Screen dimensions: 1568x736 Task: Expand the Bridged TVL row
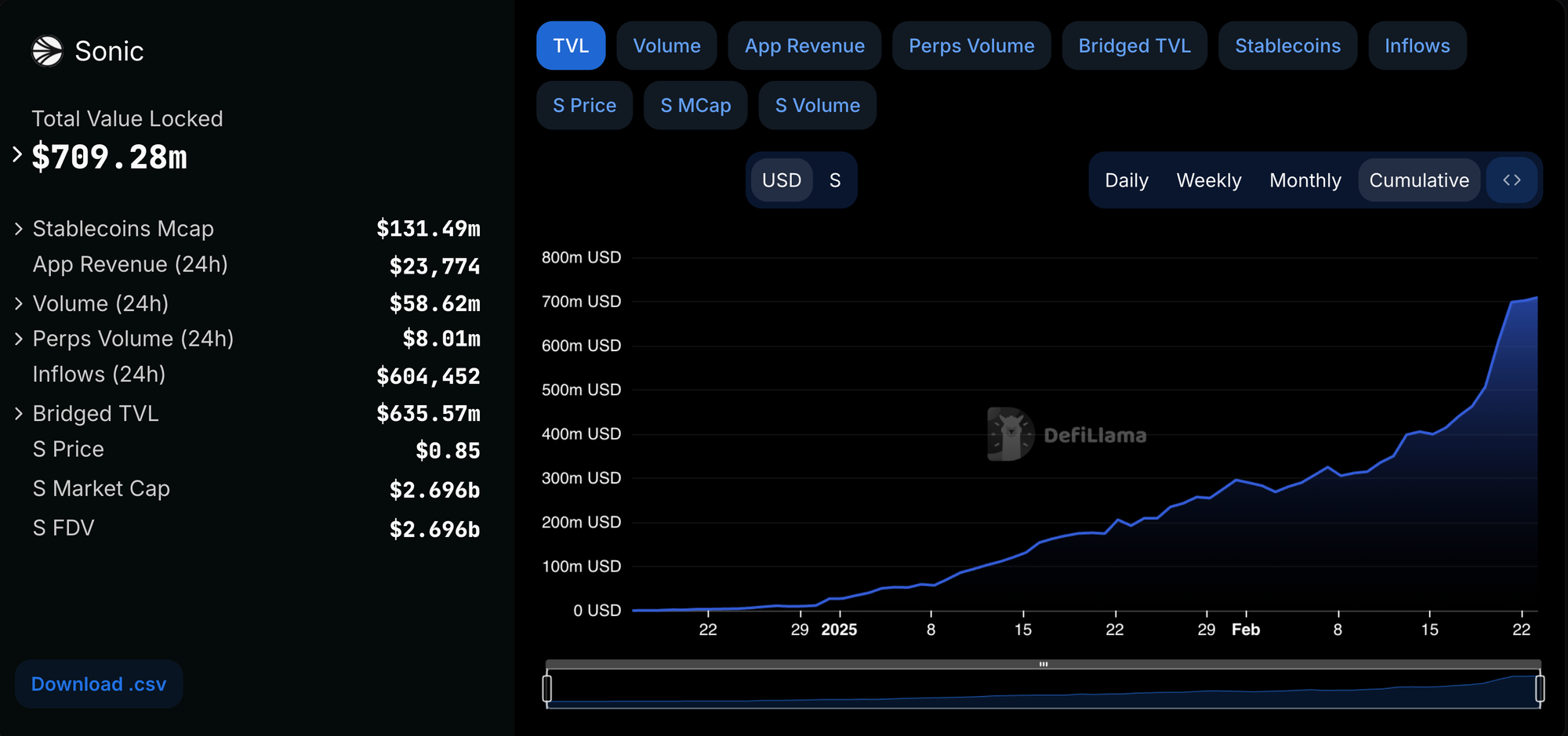(x=19, y=413)
